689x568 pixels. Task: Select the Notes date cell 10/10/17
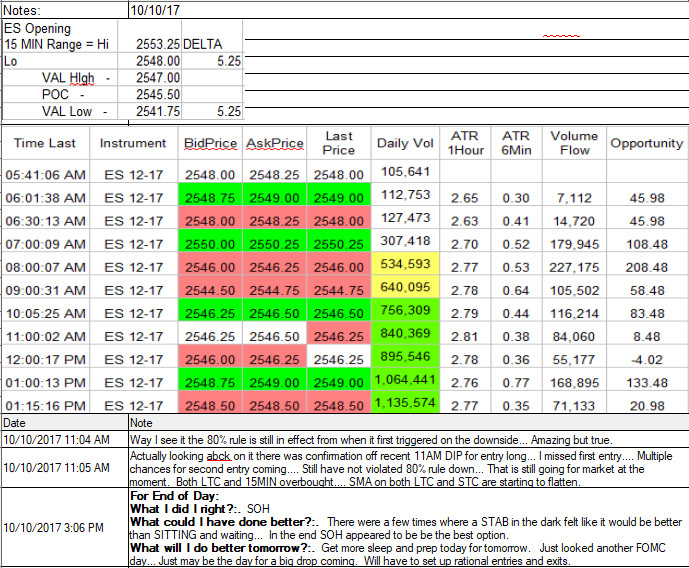(155, 10)
